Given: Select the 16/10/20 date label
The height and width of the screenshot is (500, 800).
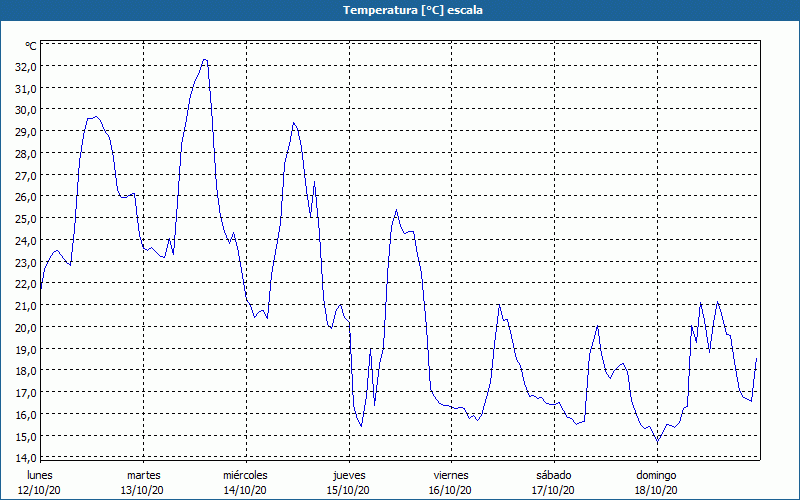Looking at the screenshot, I should (x=450, y=490).
